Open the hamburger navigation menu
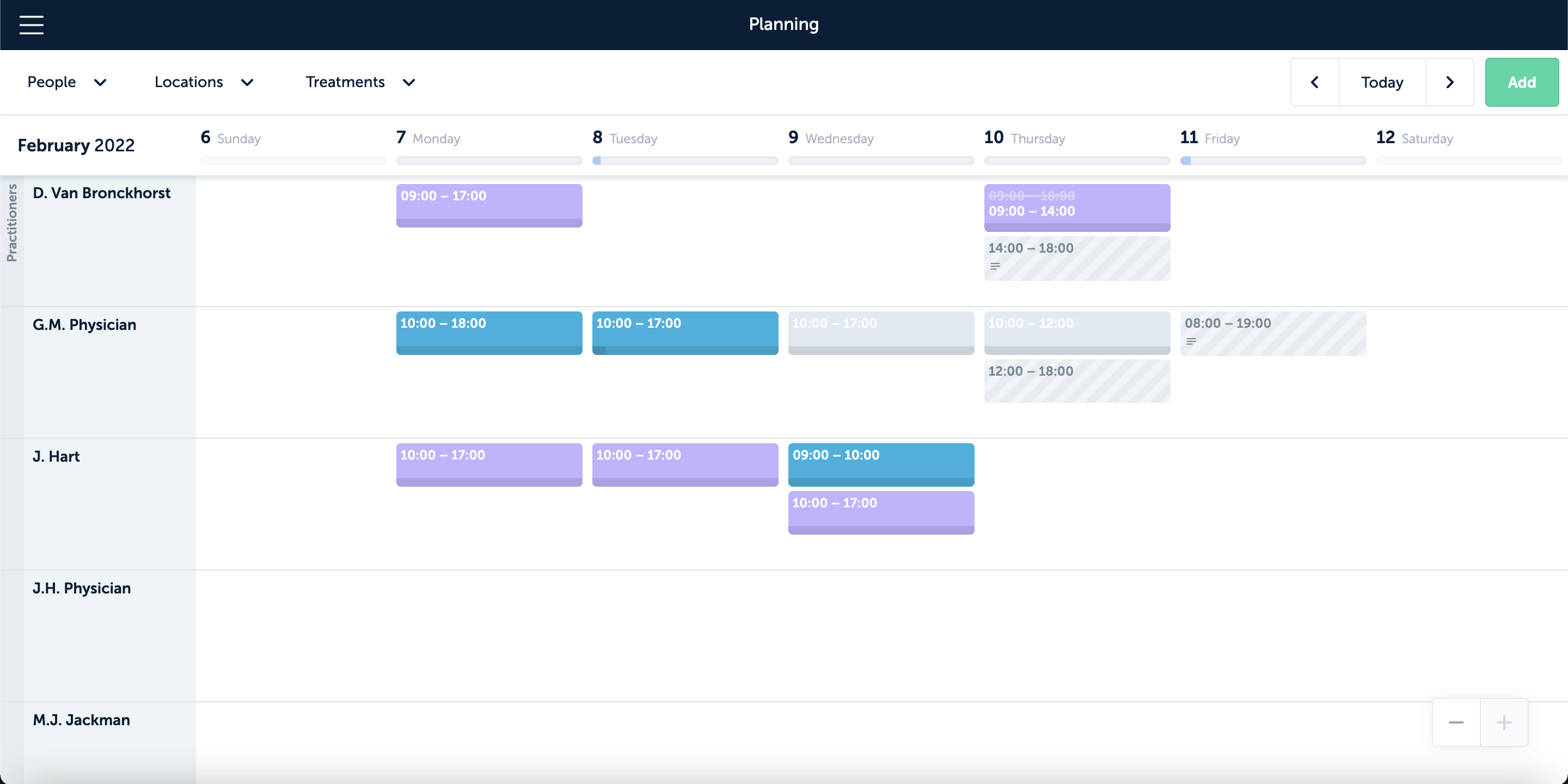Screen dimensions: 1568x784 [30, 25]
